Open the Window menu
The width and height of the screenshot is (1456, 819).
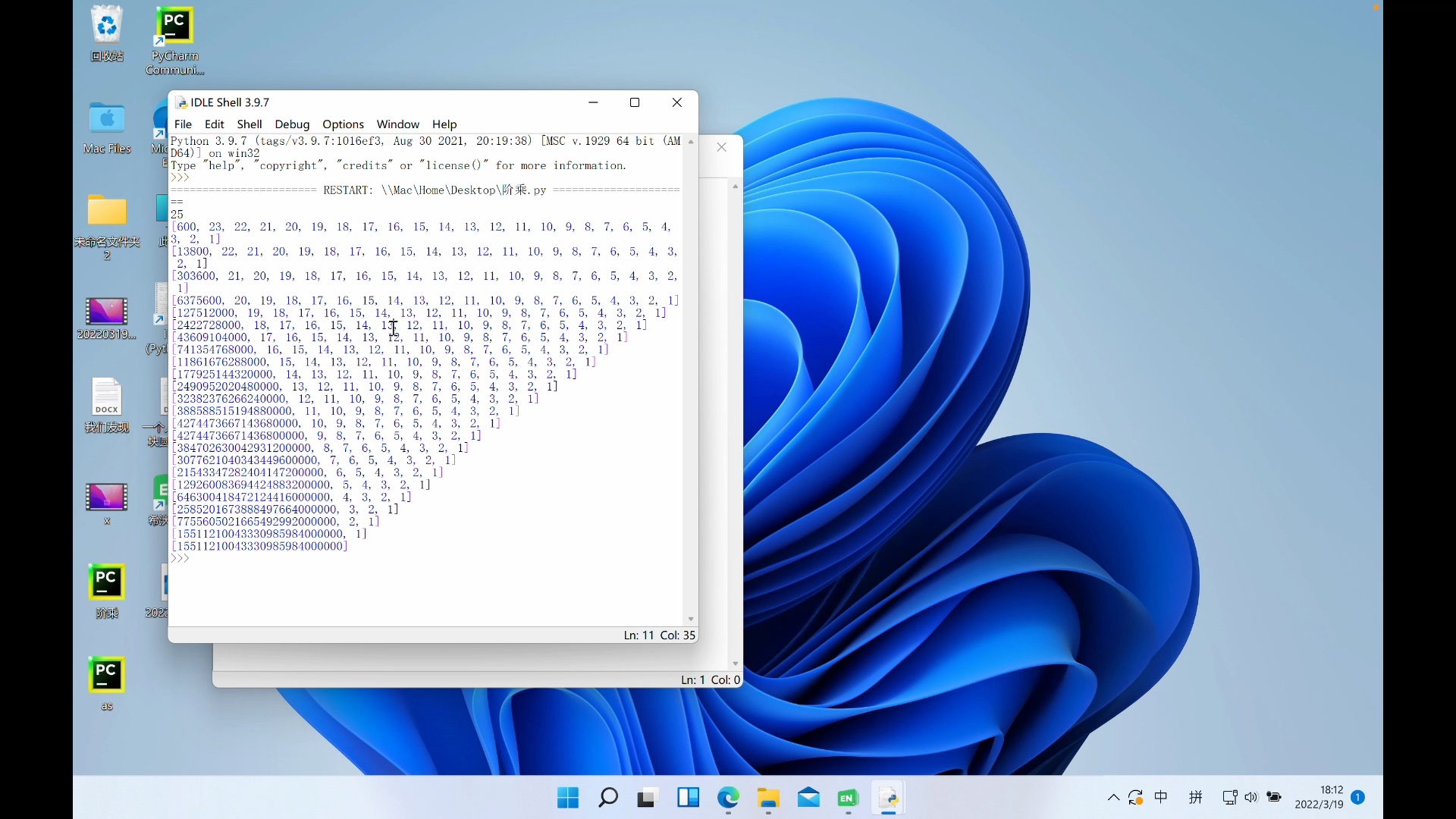(398, 124)
